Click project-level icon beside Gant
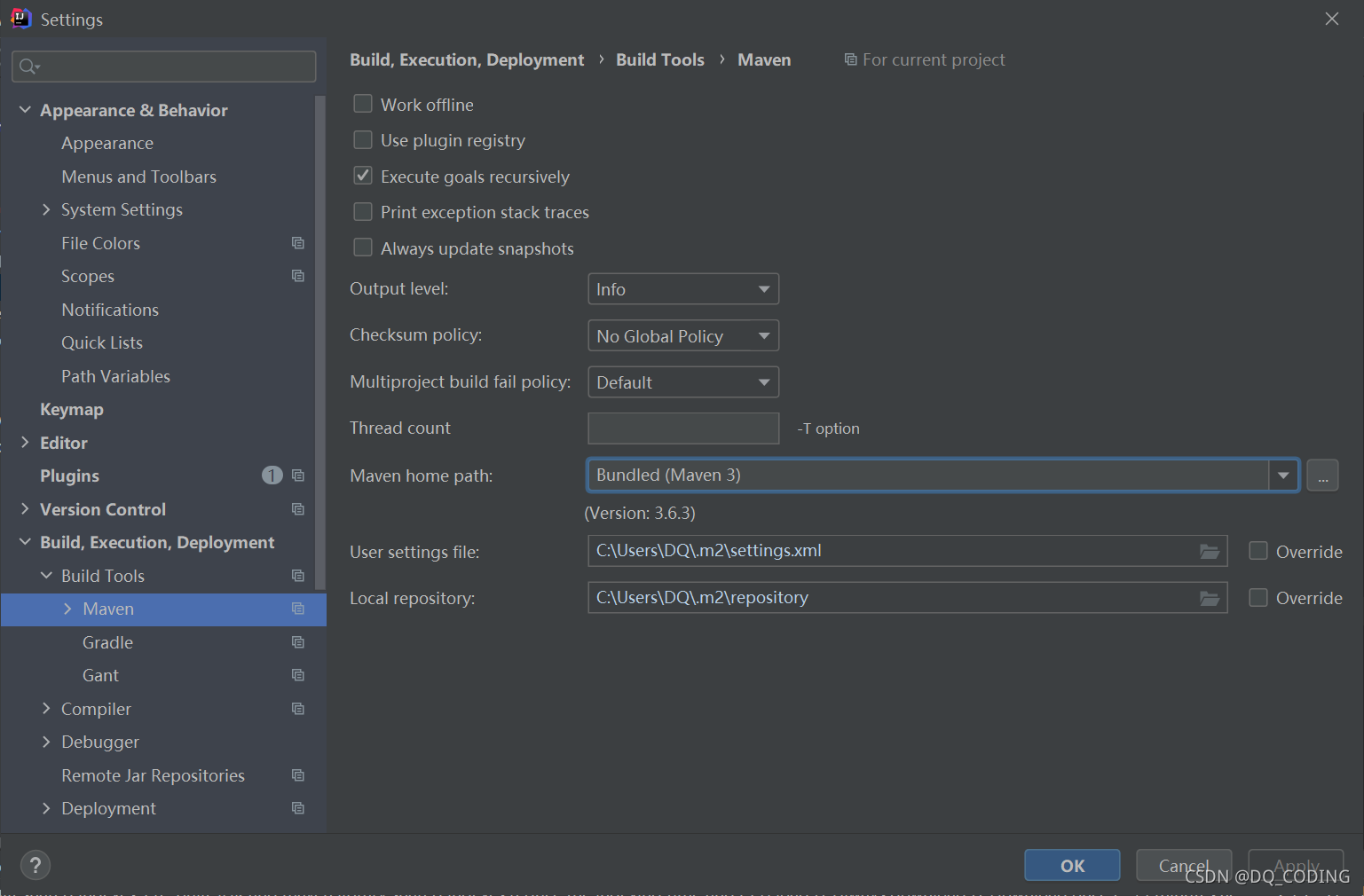 pos(298,675)
